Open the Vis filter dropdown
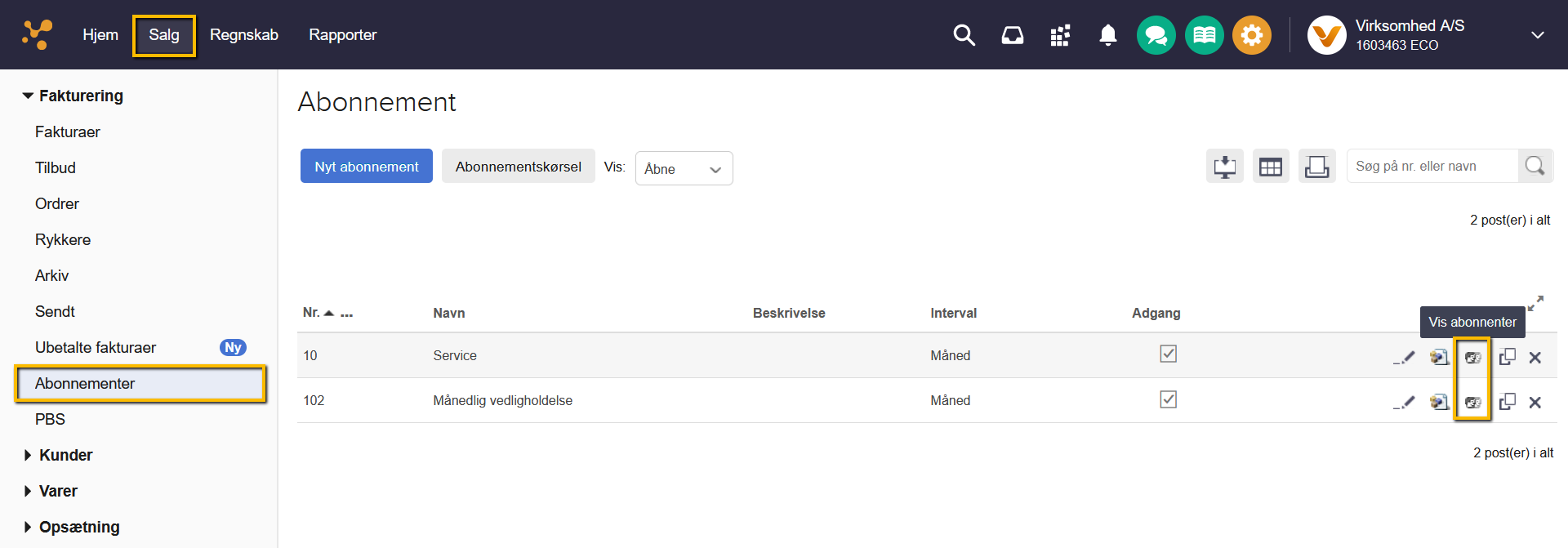The image size is (1568, 548). [x=684, y=168]
